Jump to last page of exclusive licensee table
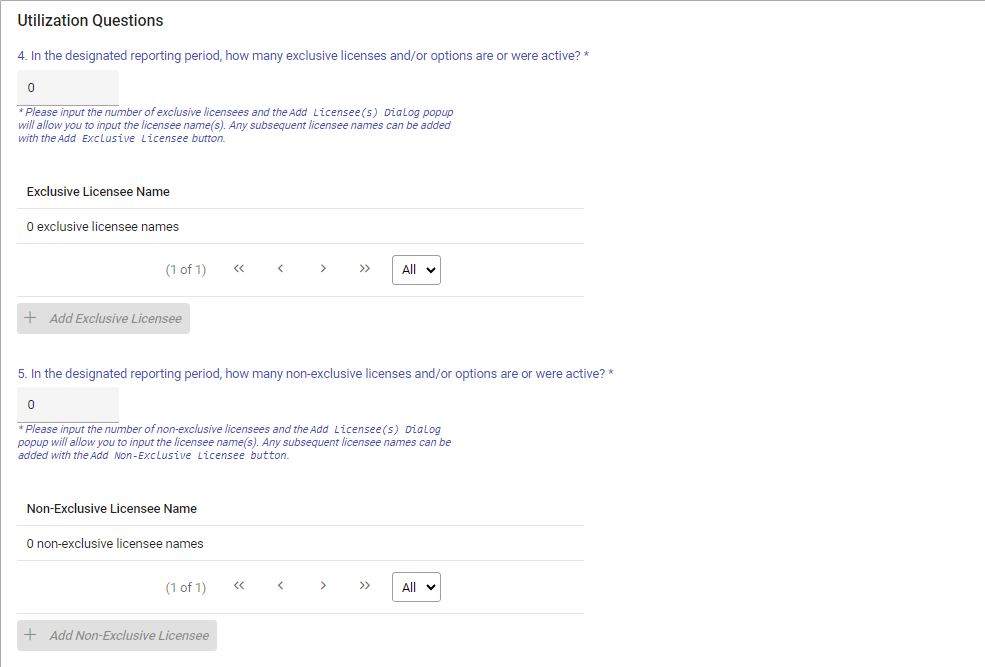Screen dimensions: 985x667 [365, 269]
